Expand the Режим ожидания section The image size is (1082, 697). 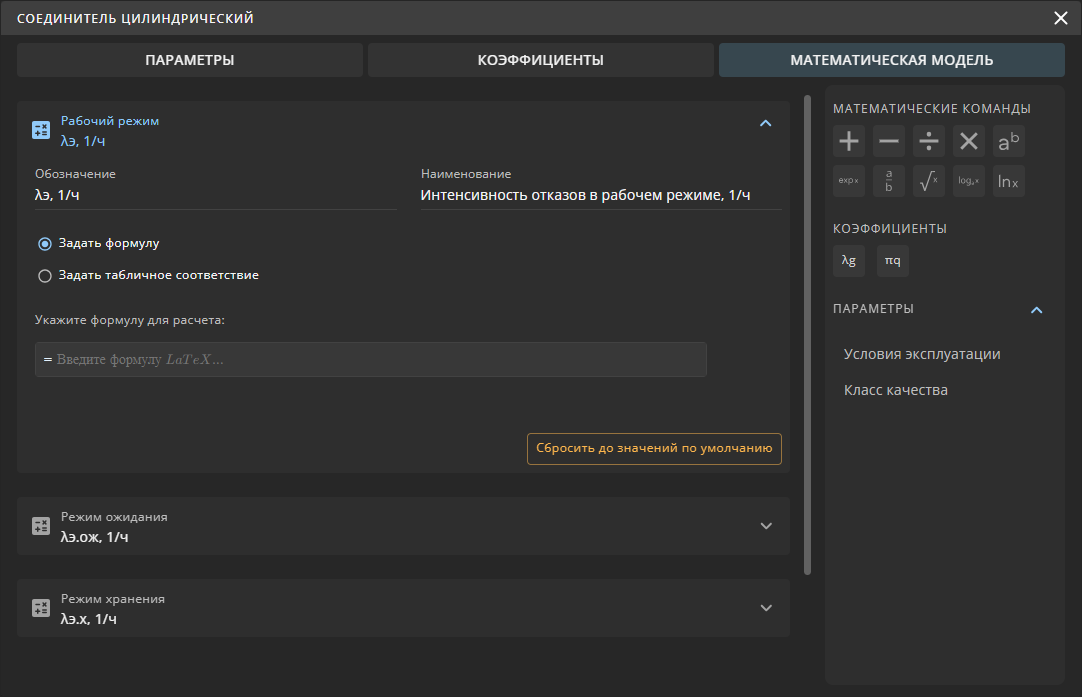[x=766, y=526]
